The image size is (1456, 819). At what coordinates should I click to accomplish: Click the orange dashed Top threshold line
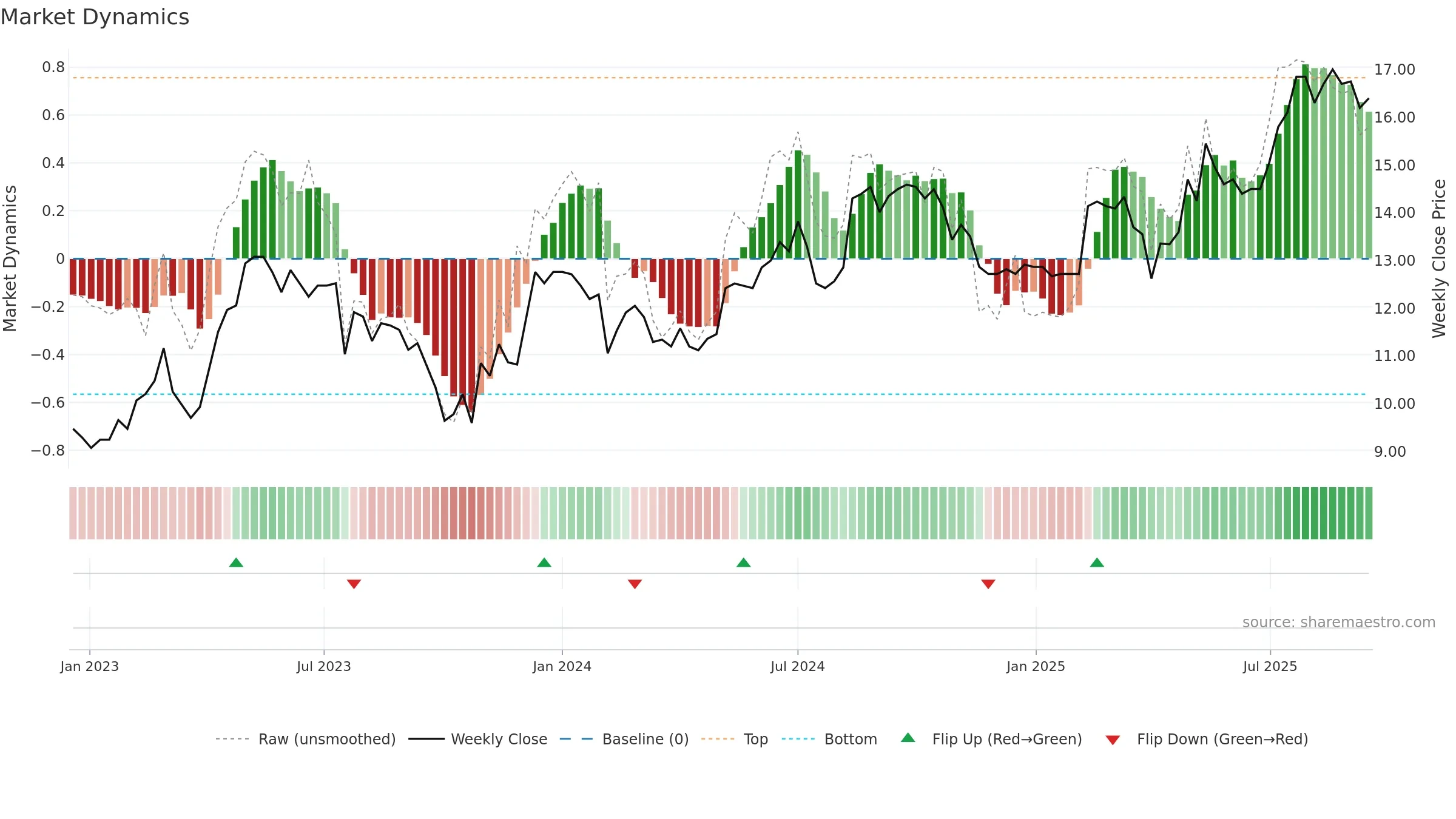(720, 78)
